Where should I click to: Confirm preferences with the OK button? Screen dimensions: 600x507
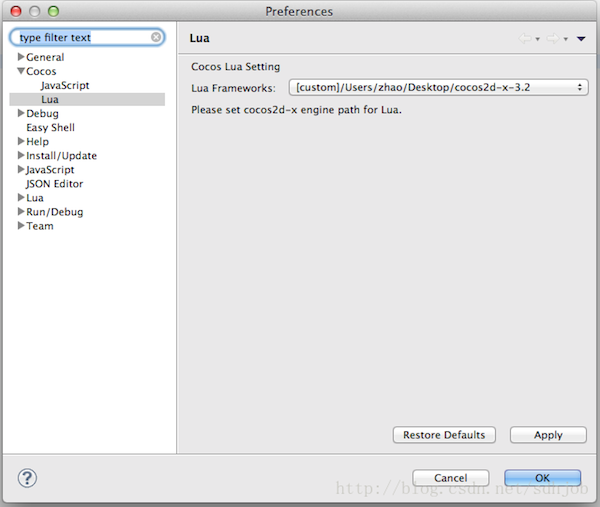[x=542, y=478]
